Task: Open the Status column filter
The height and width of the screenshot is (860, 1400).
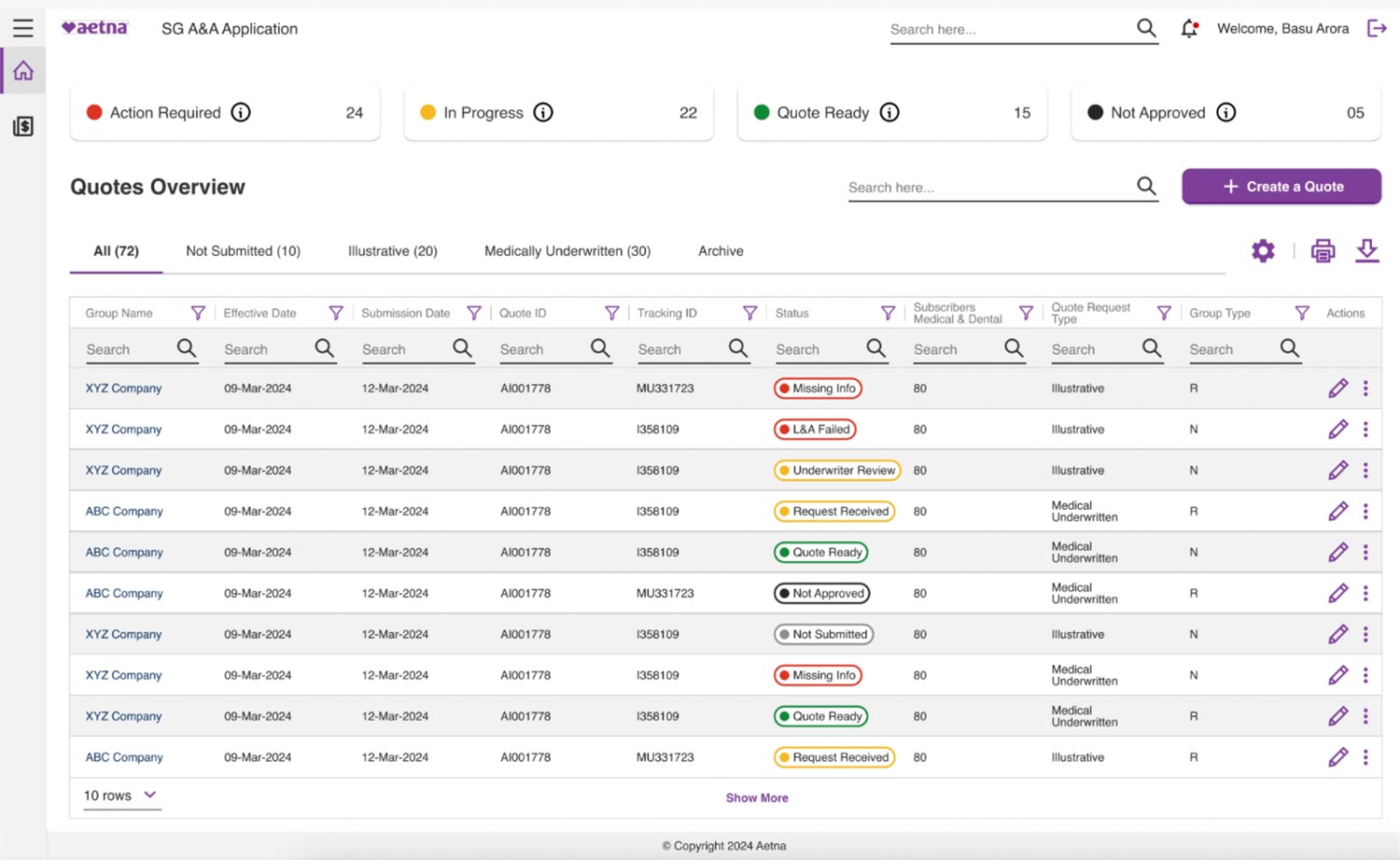Action: tap(888, 313)
